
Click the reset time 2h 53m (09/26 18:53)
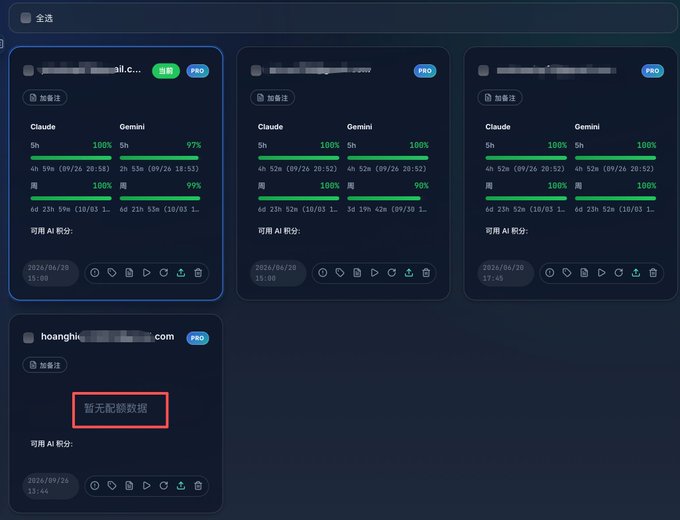[x=159, y=169]
